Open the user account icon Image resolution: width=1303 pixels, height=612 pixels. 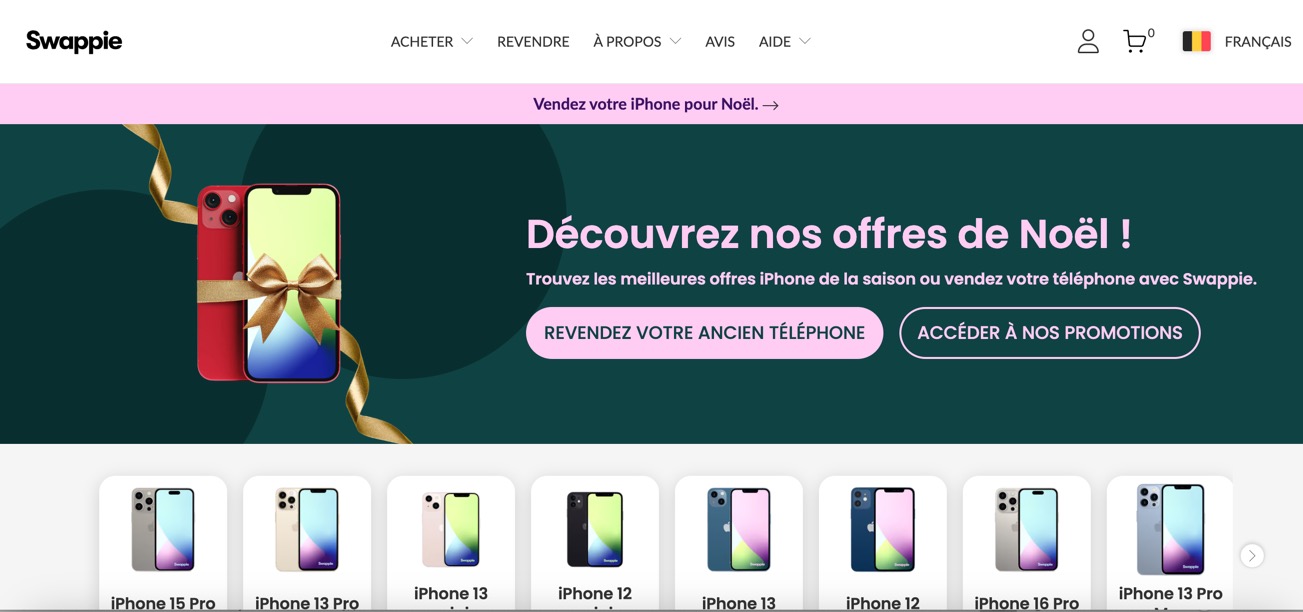pyautogui.click(x=1088, y=41)
